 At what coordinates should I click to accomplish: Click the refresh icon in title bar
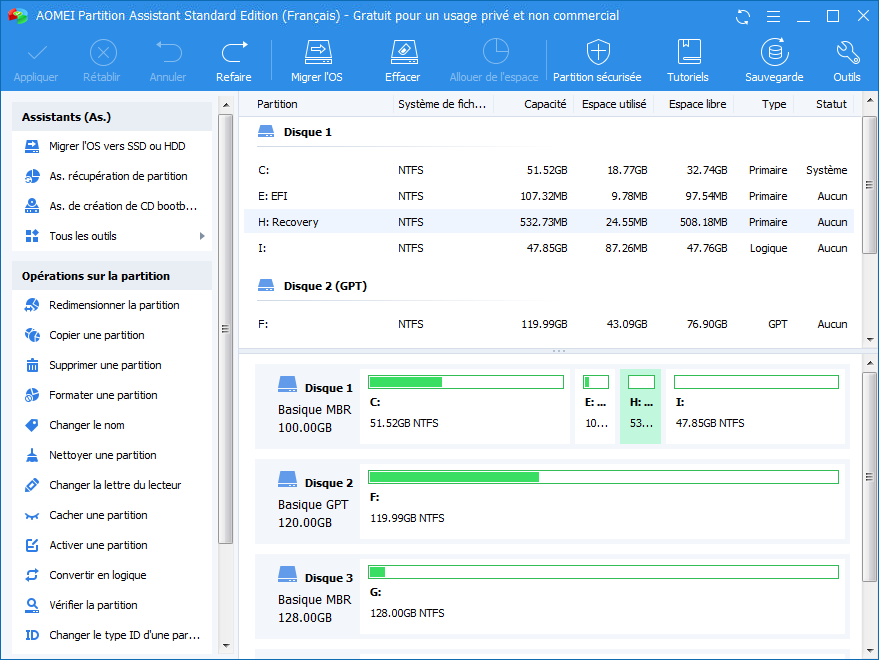coord(743,16)
